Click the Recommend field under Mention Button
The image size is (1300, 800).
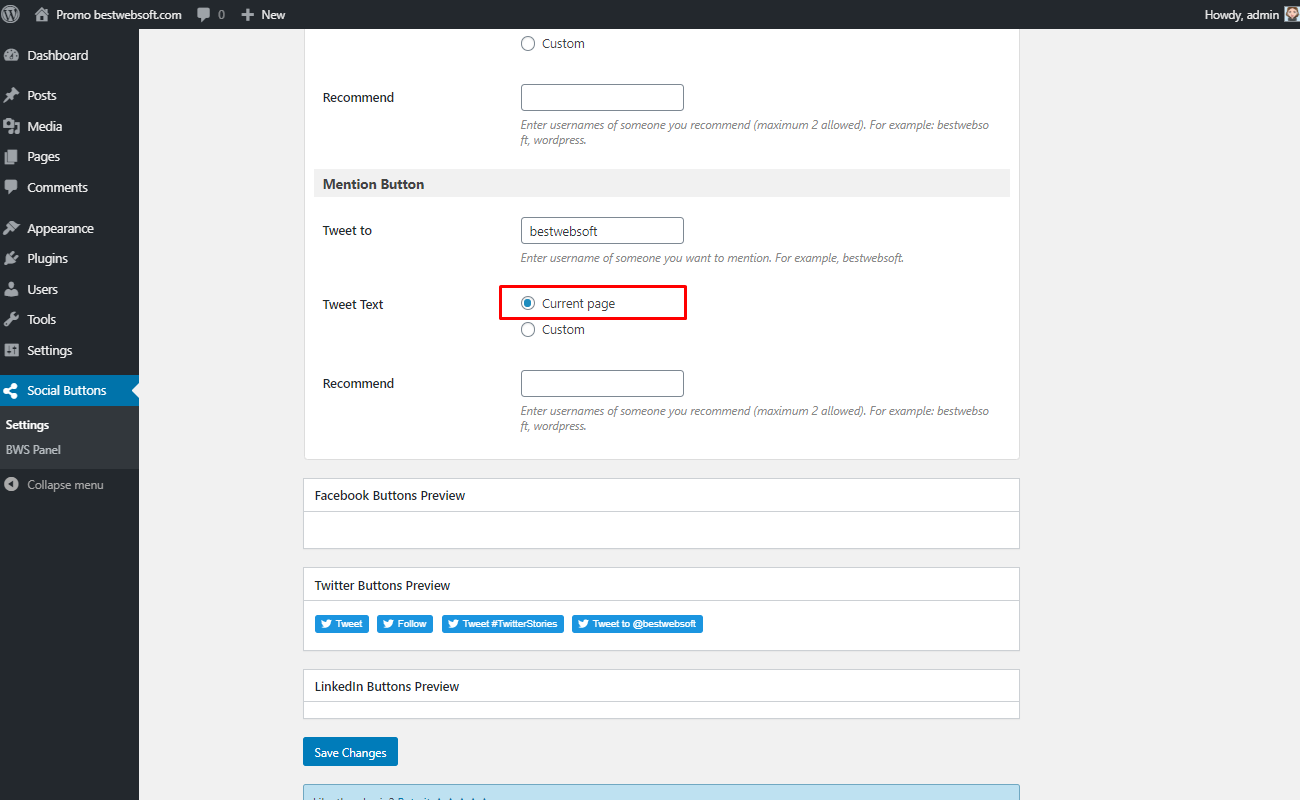(602, 383)
